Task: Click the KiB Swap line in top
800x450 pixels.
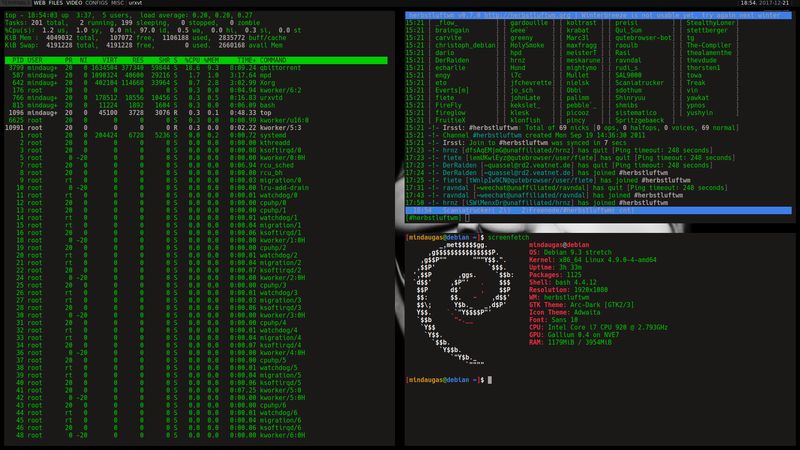Action: click(x=146, y=45)
